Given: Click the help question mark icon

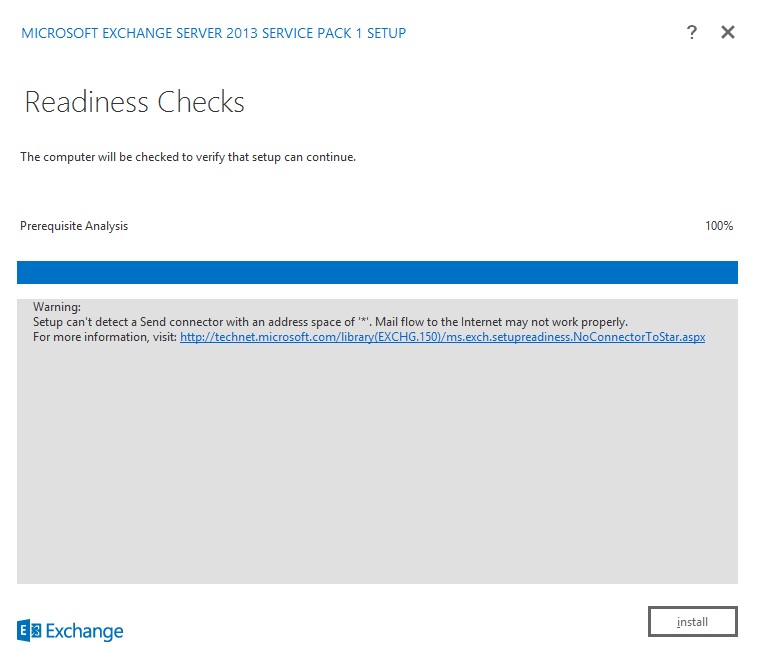Looking at the screenshot, I should coord(691,32).
